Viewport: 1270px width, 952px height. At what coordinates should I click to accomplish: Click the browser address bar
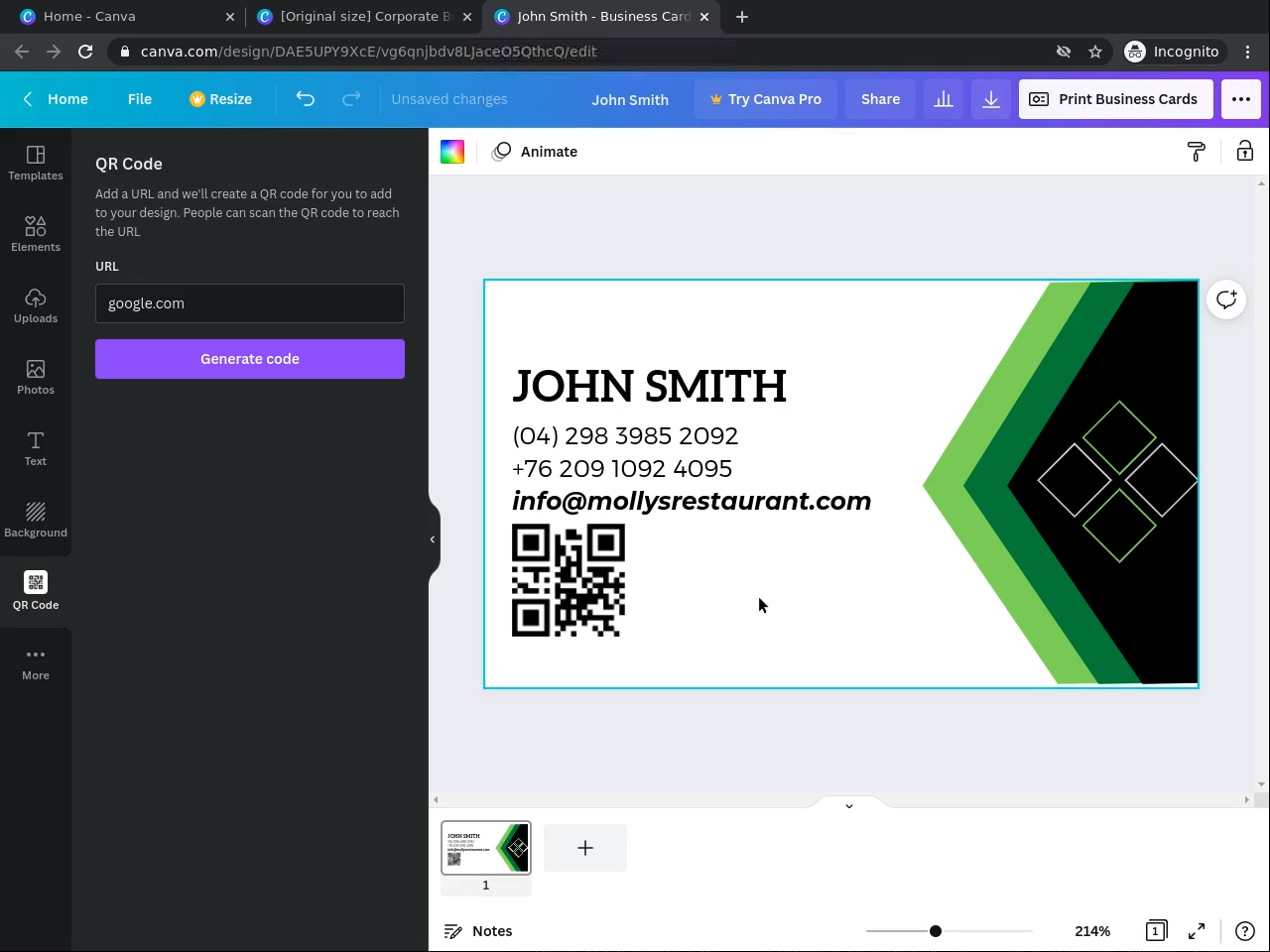coord(585,52)
